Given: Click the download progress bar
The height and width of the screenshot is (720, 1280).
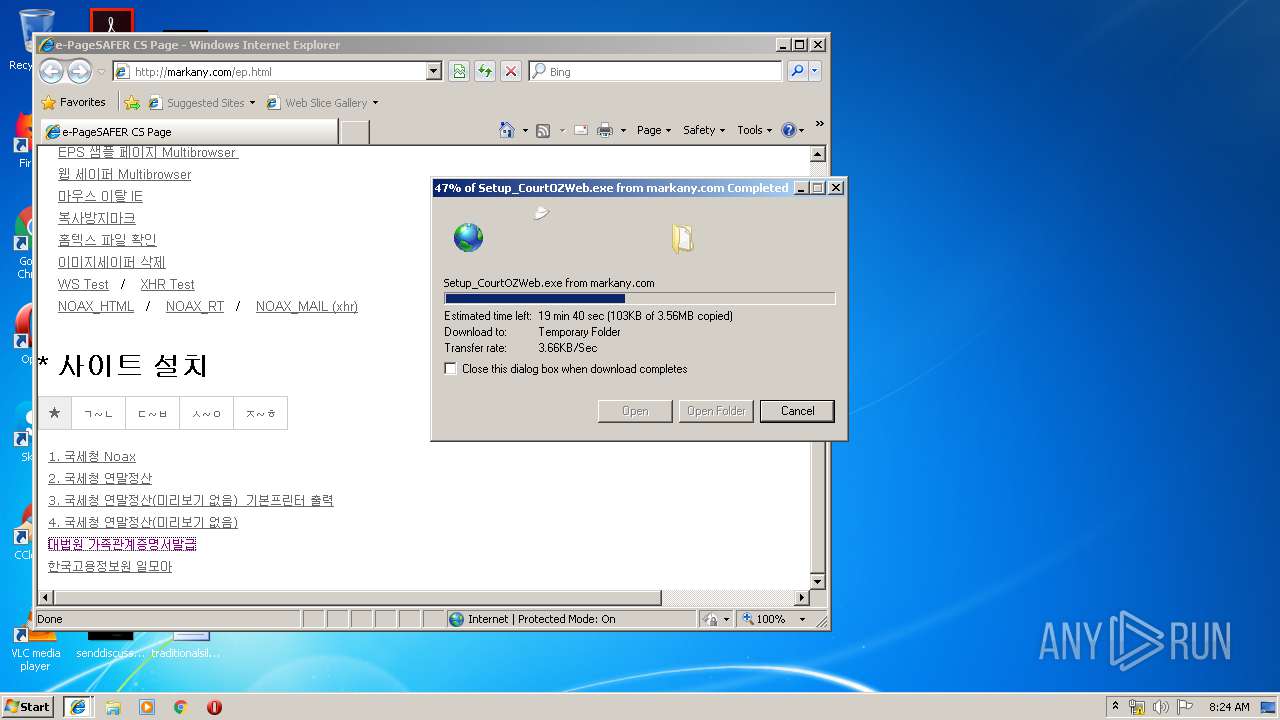Looking at the screenshot, I should [639, 298].
